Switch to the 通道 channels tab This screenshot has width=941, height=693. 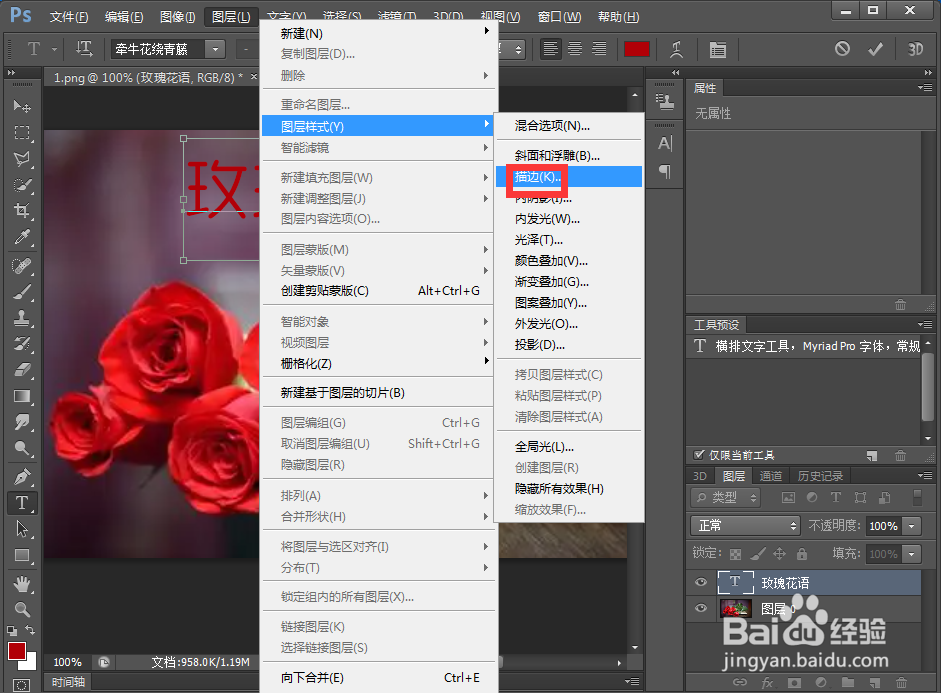point(771,475)
